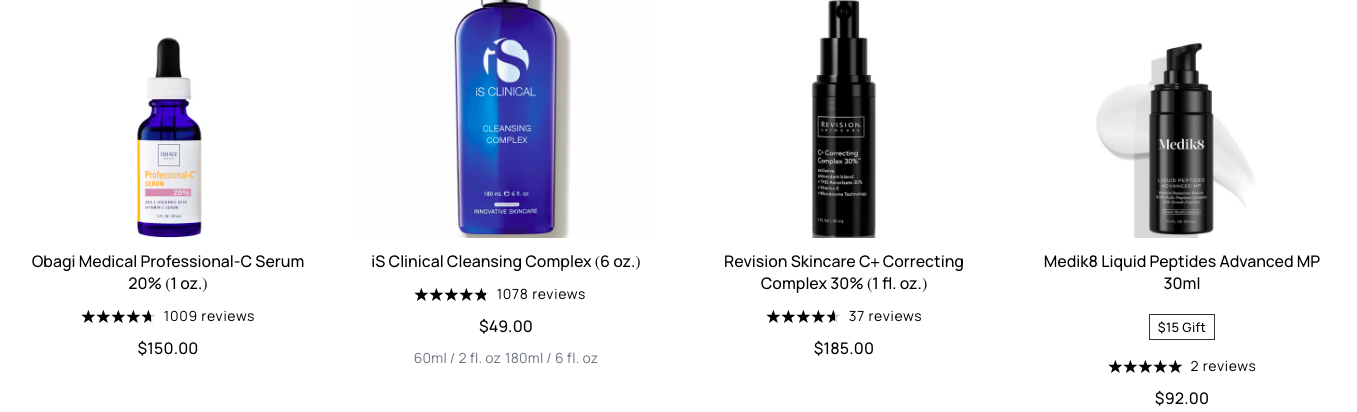Click the star rating icons for iS Clinical cleanser
This screenshot has width=1357, height=412.
coord(451,294)
